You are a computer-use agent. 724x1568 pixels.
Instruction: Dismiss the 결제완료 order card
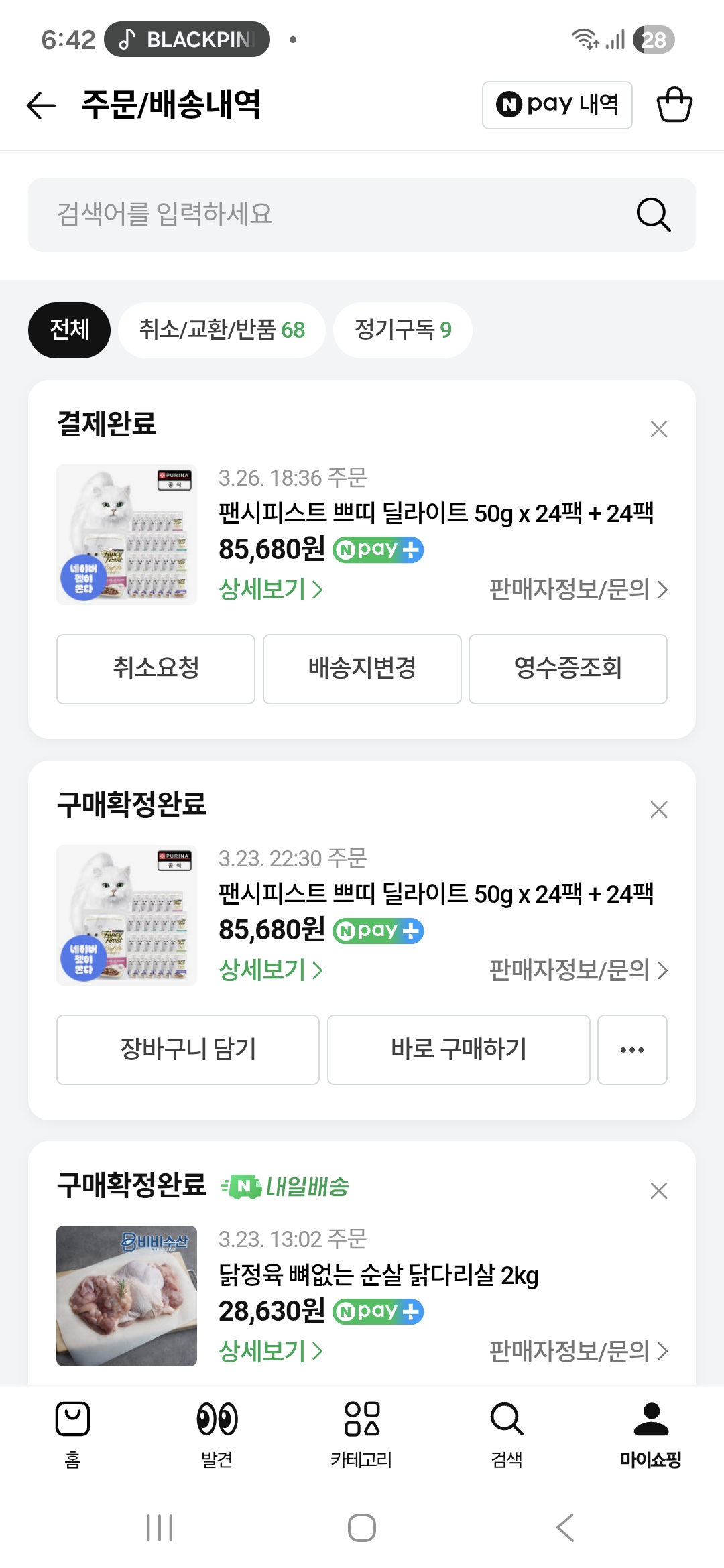click(x=659, y=429)
